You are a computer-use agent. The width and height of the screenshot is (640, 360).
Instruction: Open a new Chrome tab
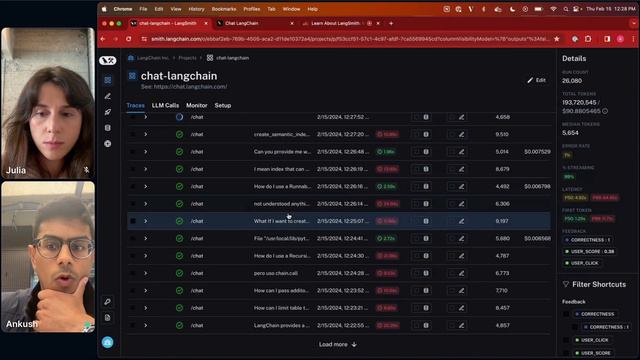[391, 23]
